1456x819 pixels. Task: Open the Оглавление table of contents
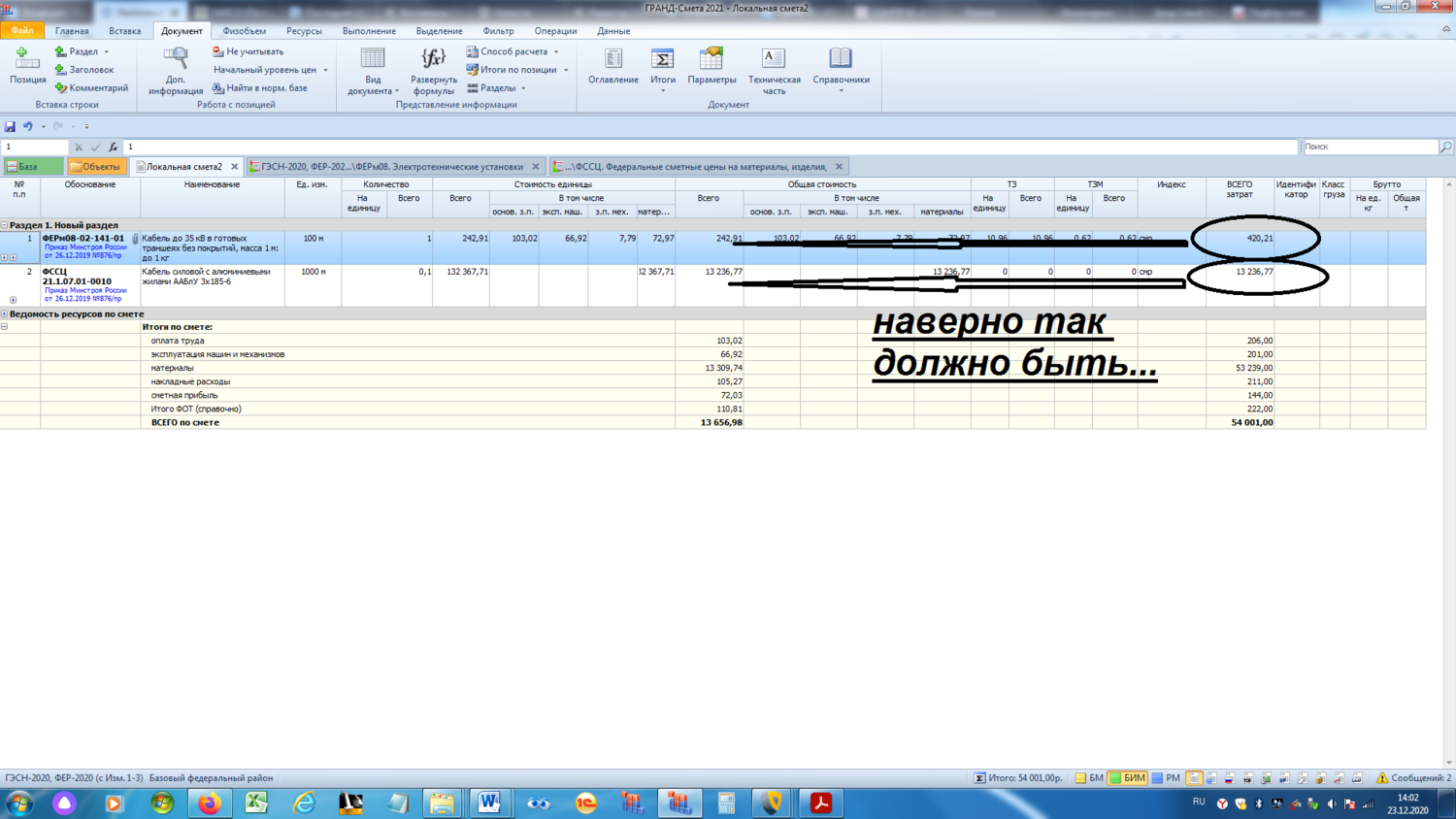click(x=613, y=66)
